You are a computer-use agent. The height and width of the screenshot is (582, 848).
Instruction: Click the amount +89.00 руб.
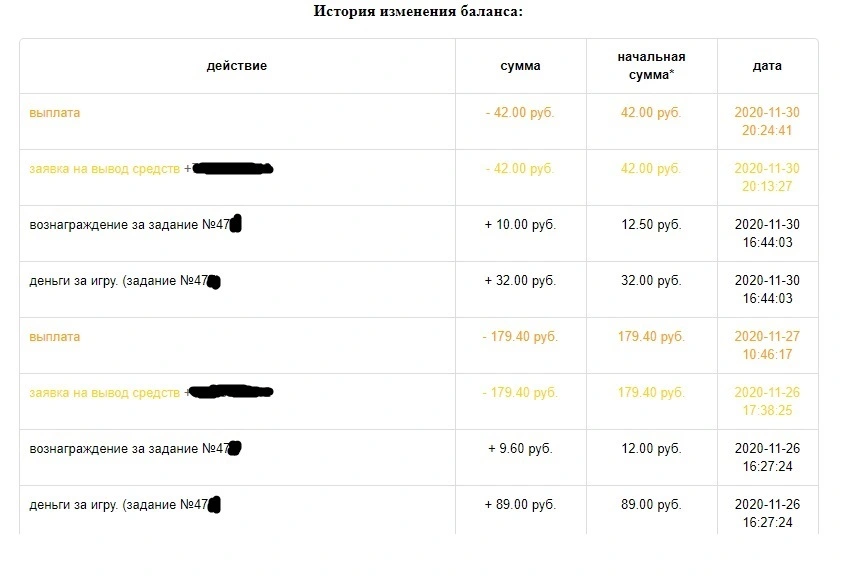pos(520,505)
